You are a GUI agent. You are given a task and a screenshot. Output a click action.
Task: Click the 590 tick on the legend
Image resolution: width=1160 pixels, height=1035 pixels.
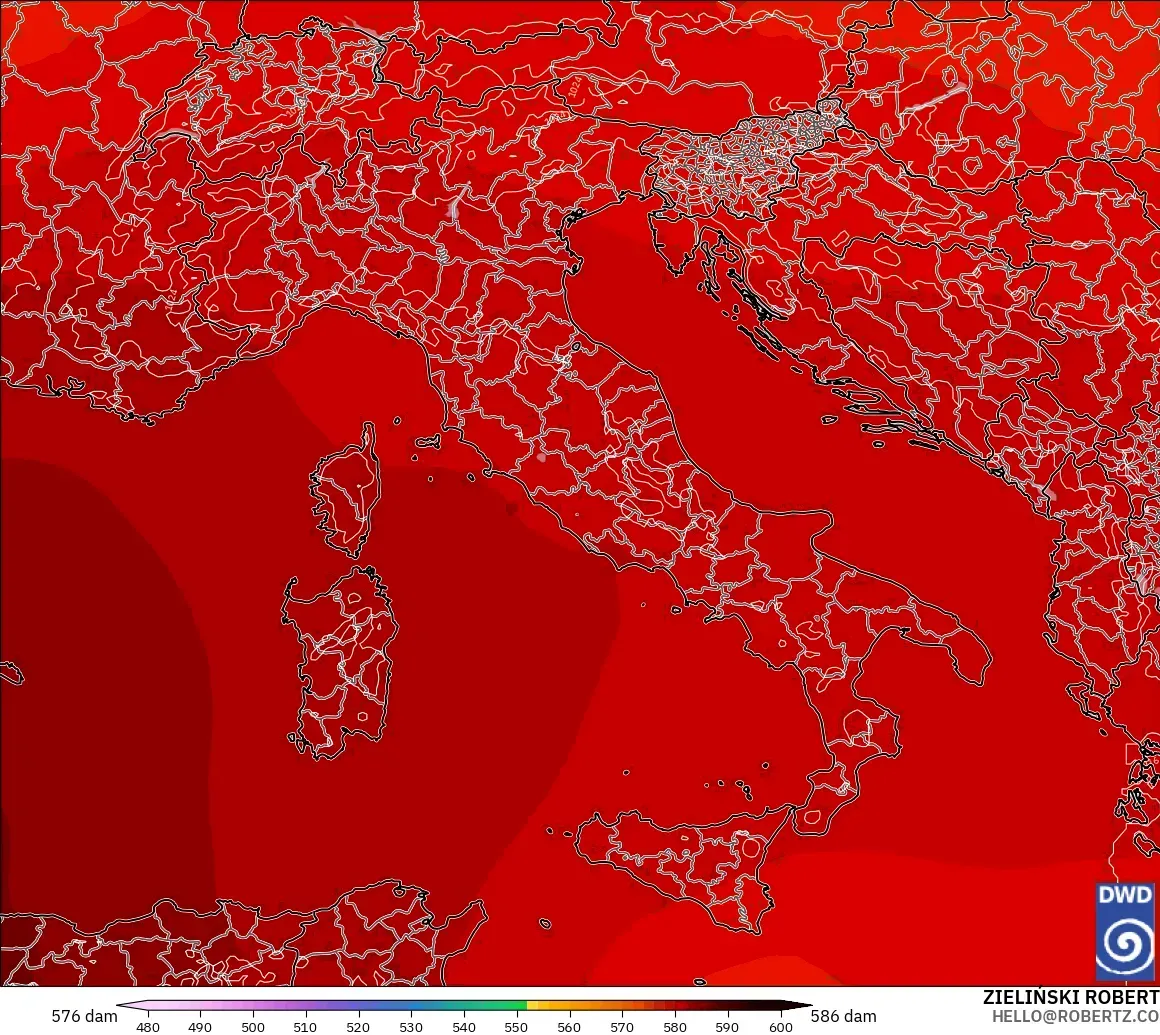pos(727,1027)
